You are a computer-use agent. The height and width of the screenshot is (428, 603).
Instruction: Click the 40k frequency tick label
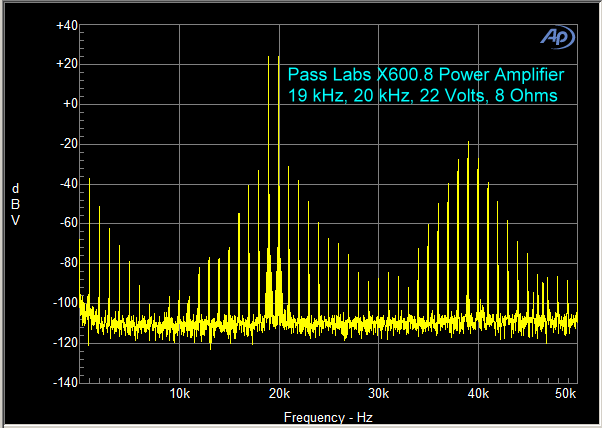click(477, 393)
